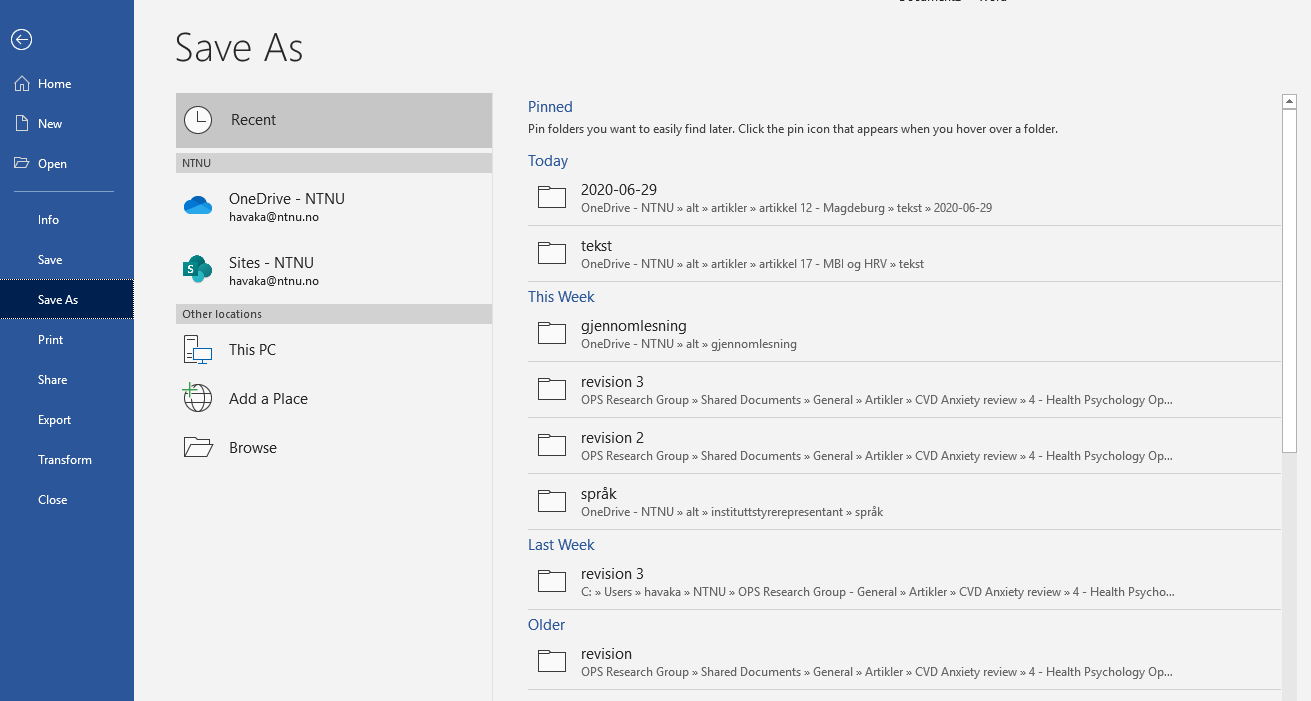Viewport: 1311px width, 701px height.
Task: Click the folder icon beside 2020-06-29
Action: (552, 197)
